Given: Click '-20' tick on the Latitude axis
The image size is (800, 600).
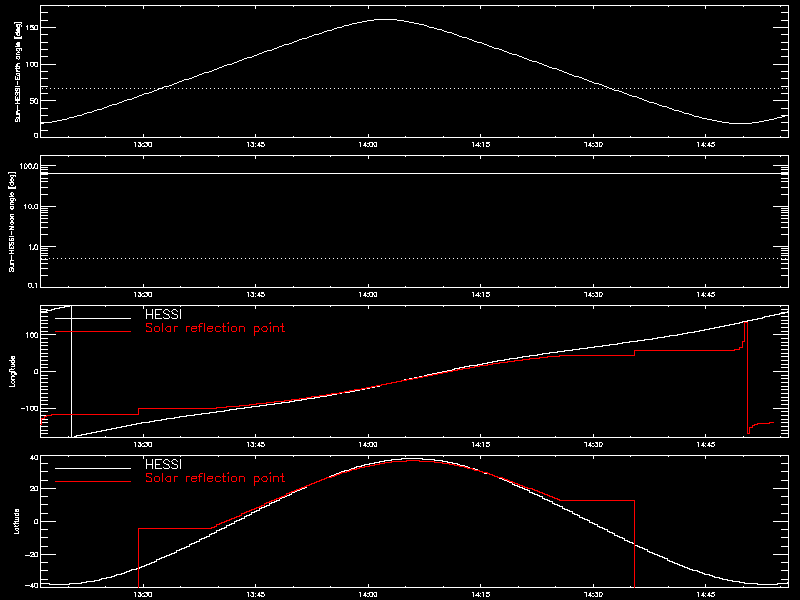Looking at the screenshot, I should tap(32, 555).
